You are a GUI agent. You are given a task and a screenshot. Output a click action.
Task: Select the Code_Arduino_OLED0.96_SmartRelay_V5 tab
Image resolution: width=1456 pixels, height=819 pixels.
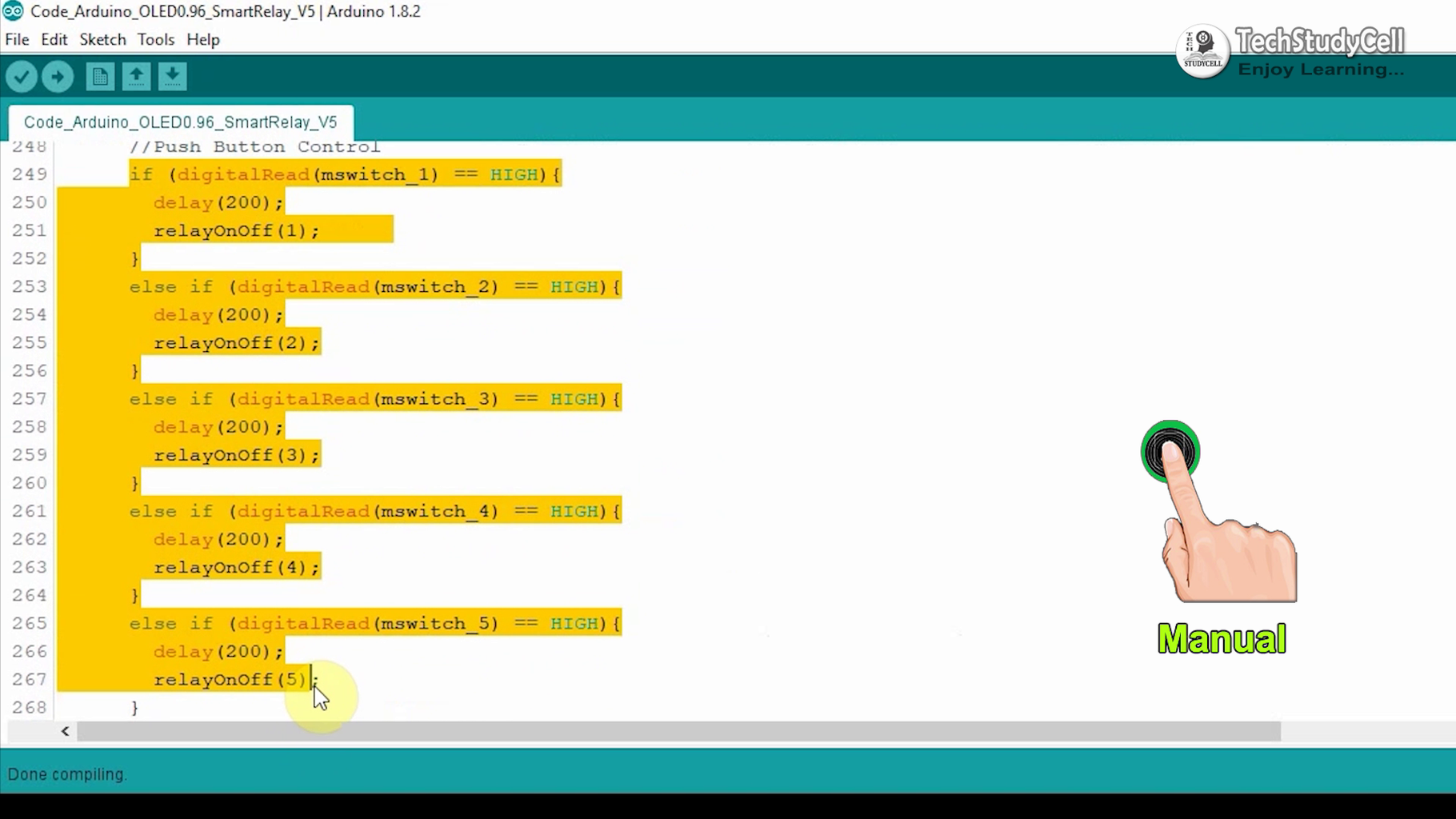(181, 122)
